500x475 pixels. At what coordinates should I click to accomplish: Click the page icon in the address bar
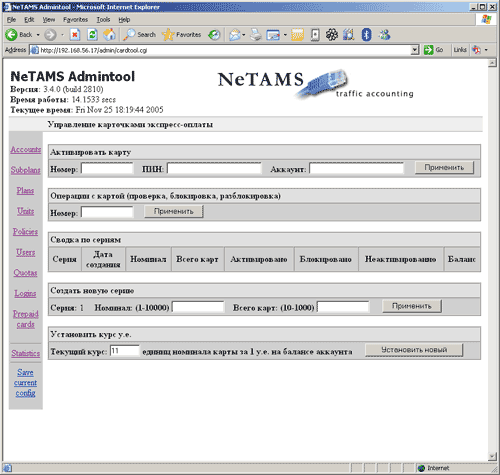pos(34,50)
